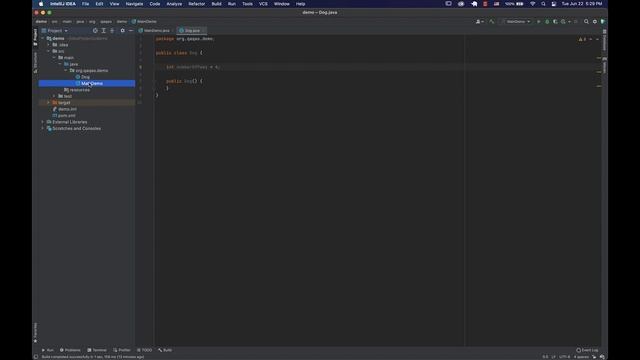Expand External Libraries node
The image size is (640, 360).
pos(43,122)
